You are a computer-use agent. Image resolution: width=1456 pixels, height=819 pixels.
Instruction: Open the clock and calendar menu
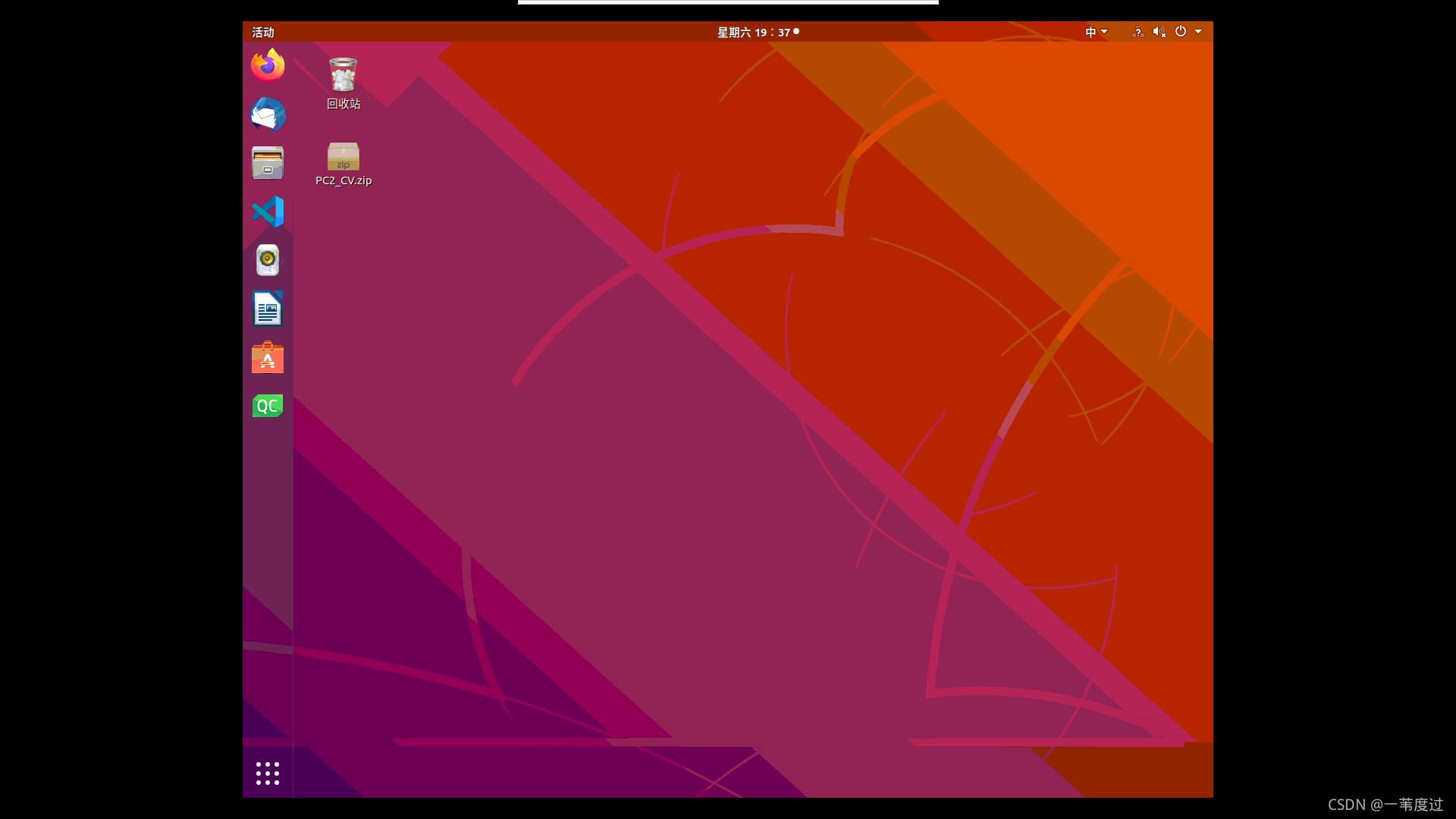click(758, 32)
